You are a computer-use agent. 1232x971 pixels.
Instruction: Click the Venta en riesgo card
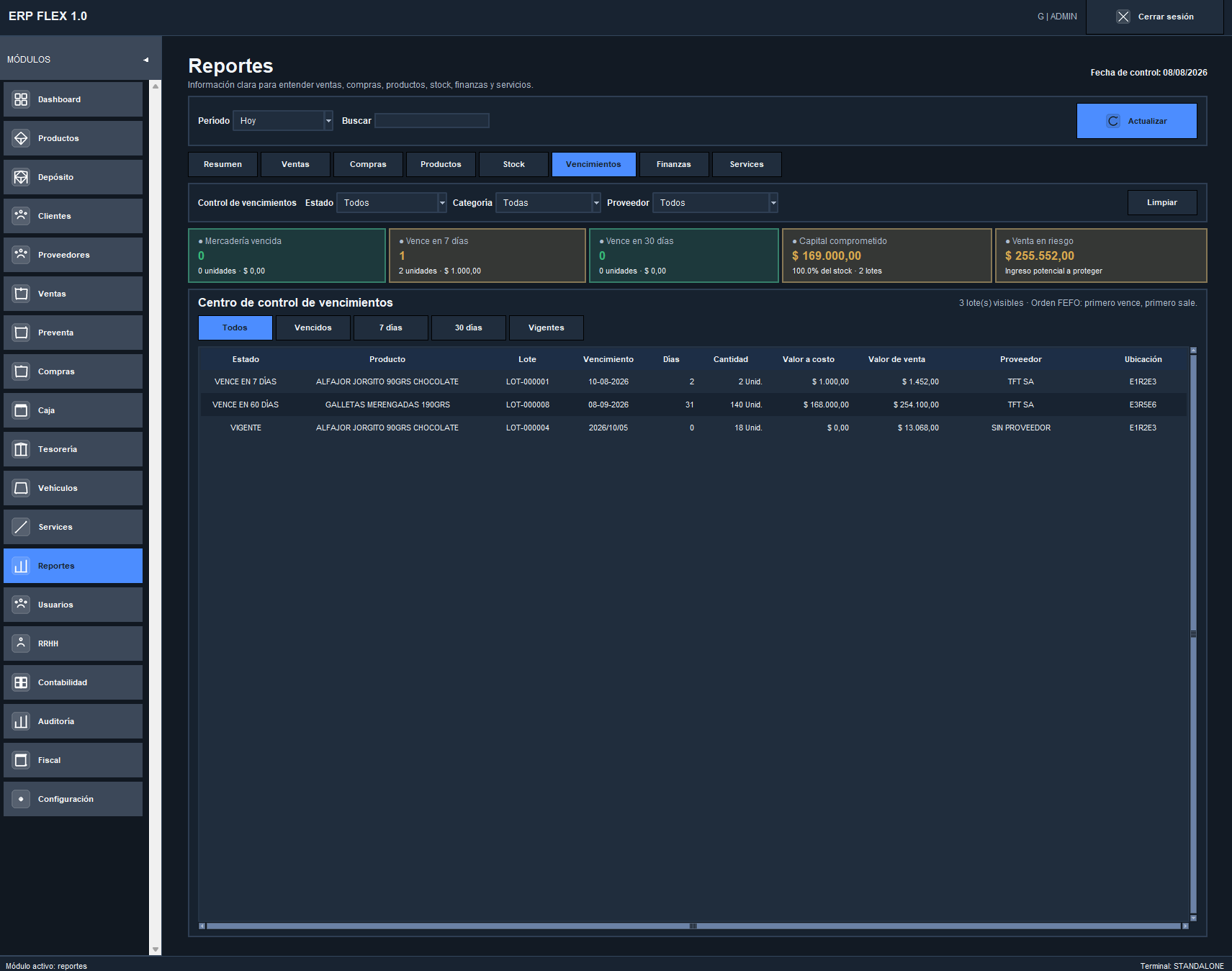1101,256
